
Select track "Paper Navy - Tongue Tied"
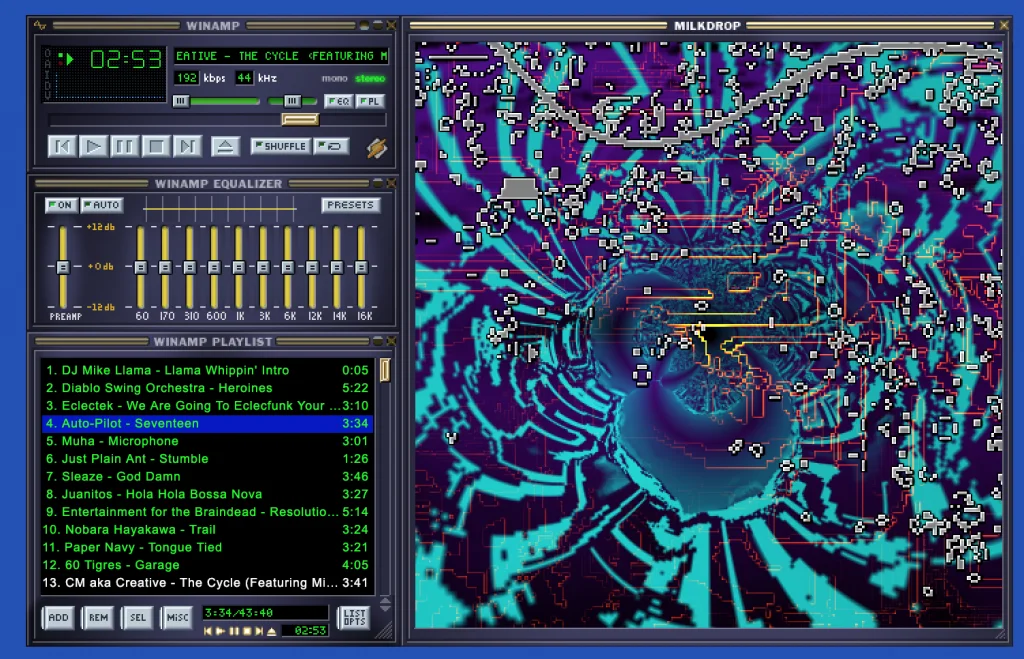pyautogui.click(x=207, y=547)
